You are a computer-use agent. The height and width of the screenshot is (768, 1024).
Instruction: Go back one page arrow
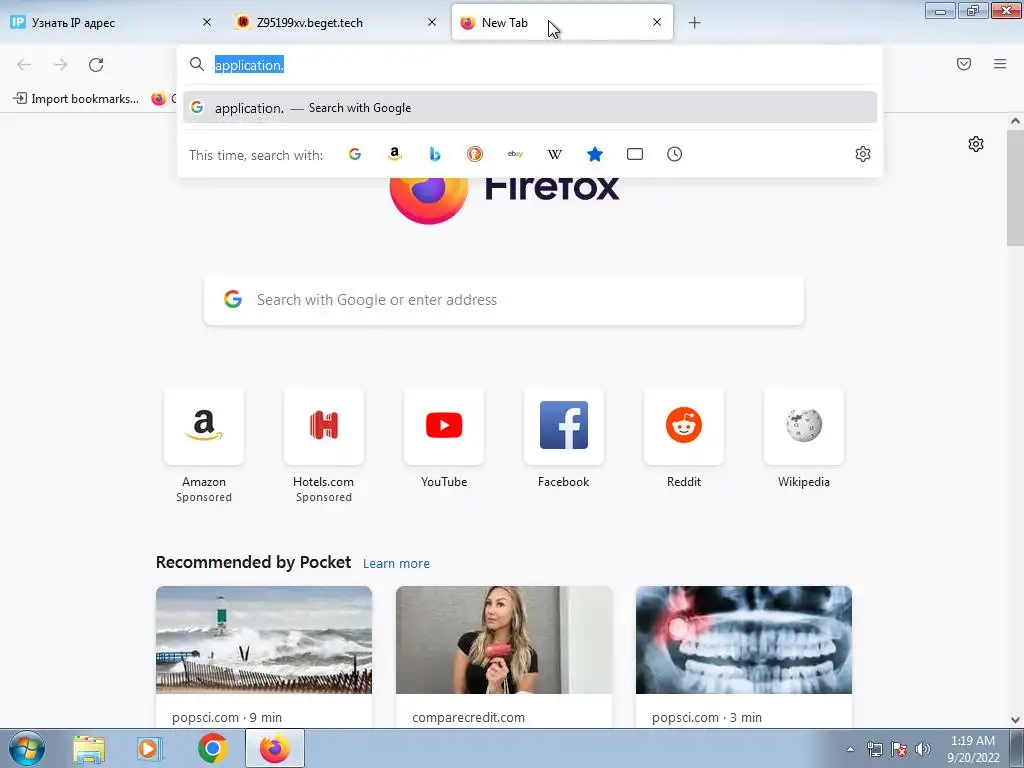coord(24,65)
